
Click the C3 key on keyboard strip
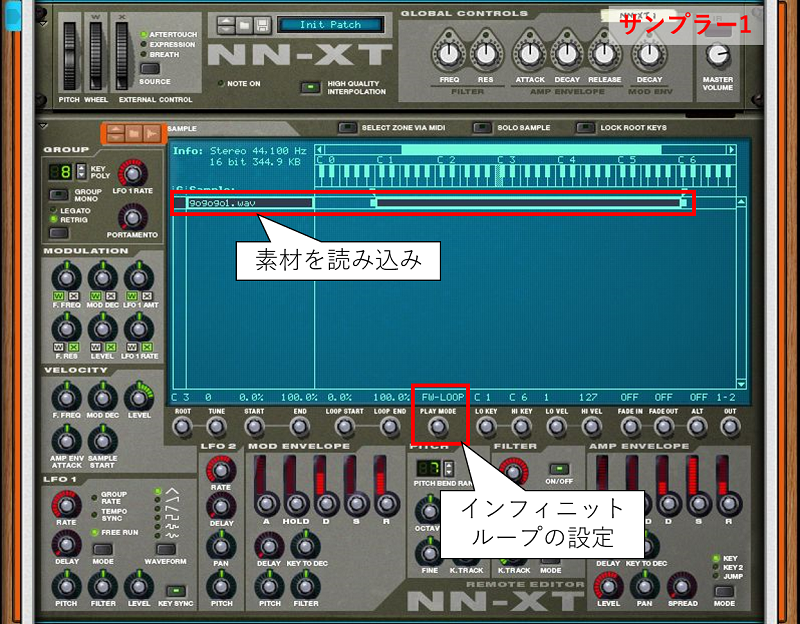click(x=501, y=174)
